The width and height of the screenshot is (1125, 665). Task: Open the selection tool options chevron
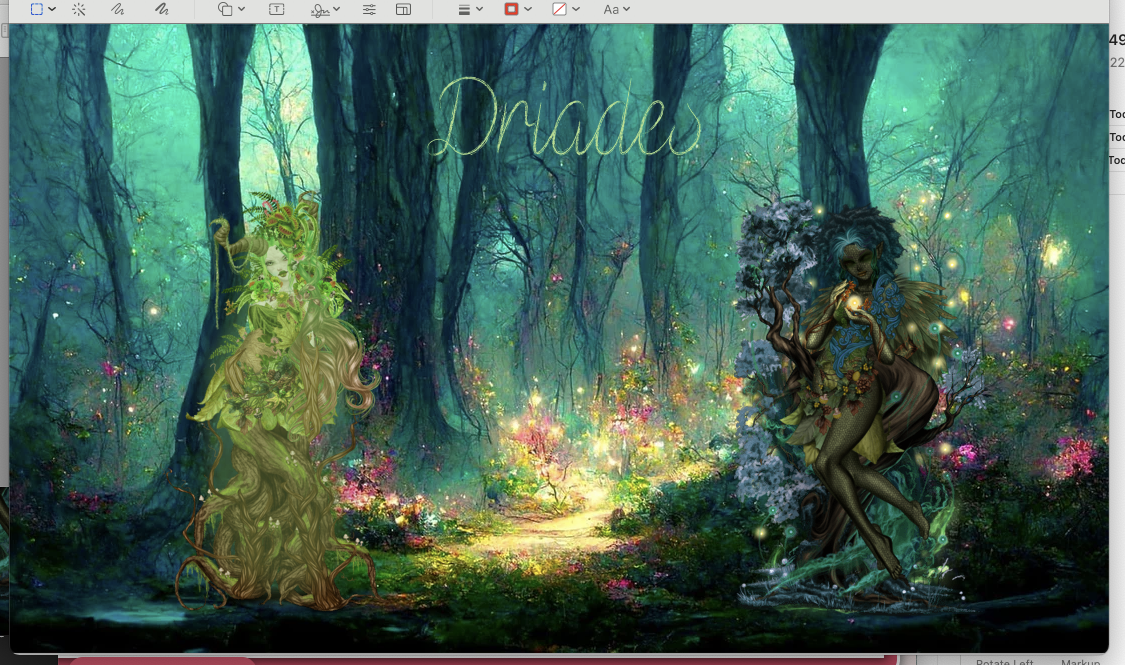coord(52,9)
